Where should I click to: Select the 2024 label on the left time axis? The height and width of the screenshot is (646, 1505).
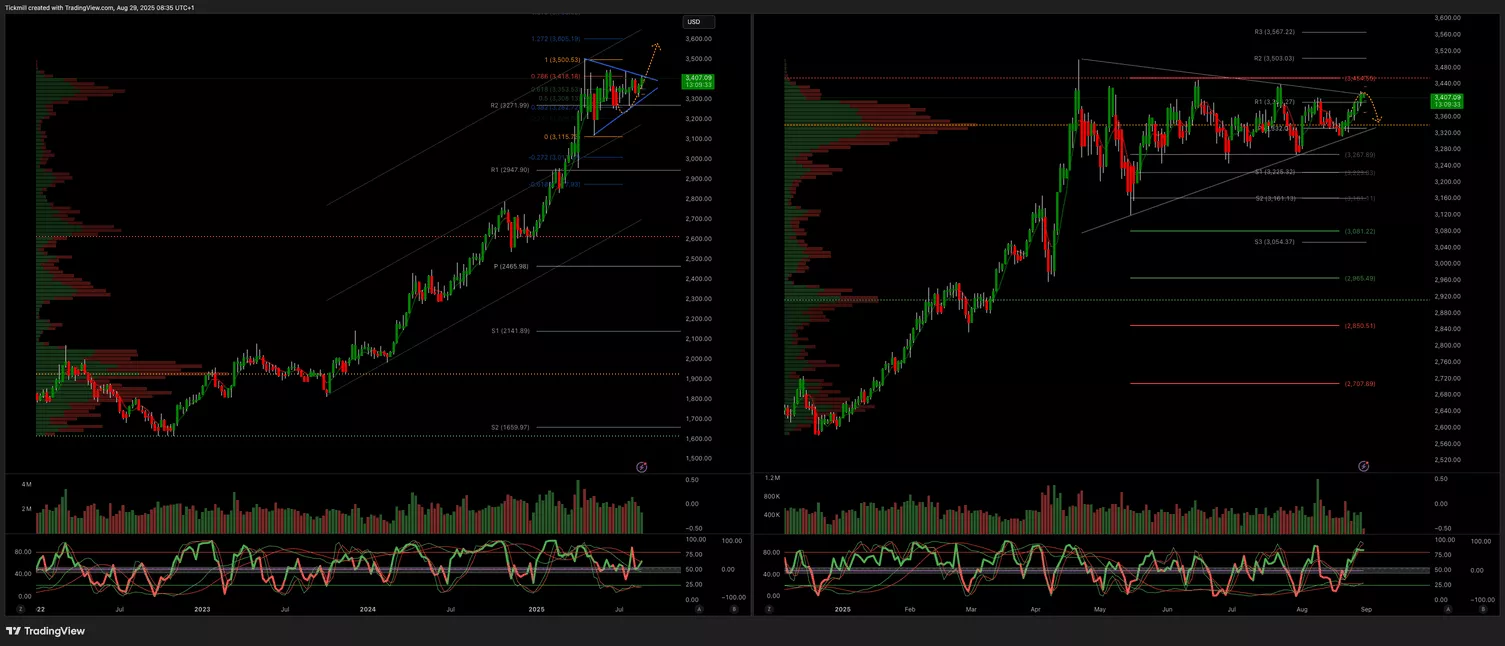pos(368,608)
